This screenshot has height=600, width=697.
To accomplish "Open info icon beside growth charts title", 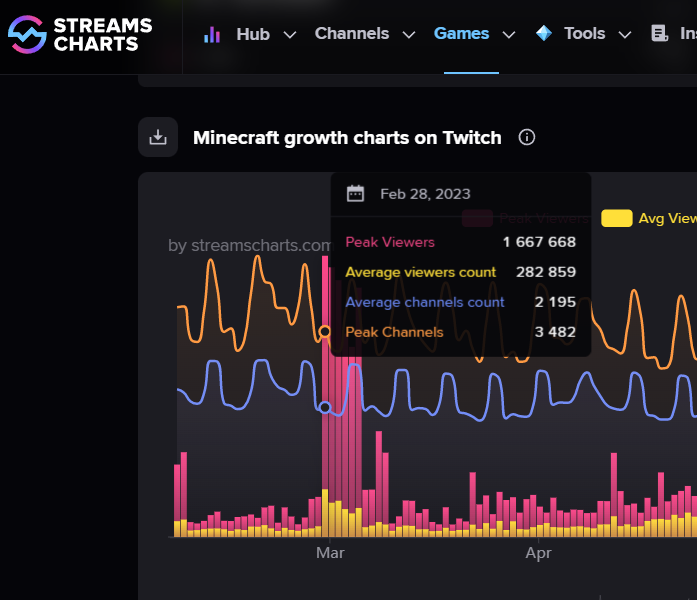I will [527, 137].
